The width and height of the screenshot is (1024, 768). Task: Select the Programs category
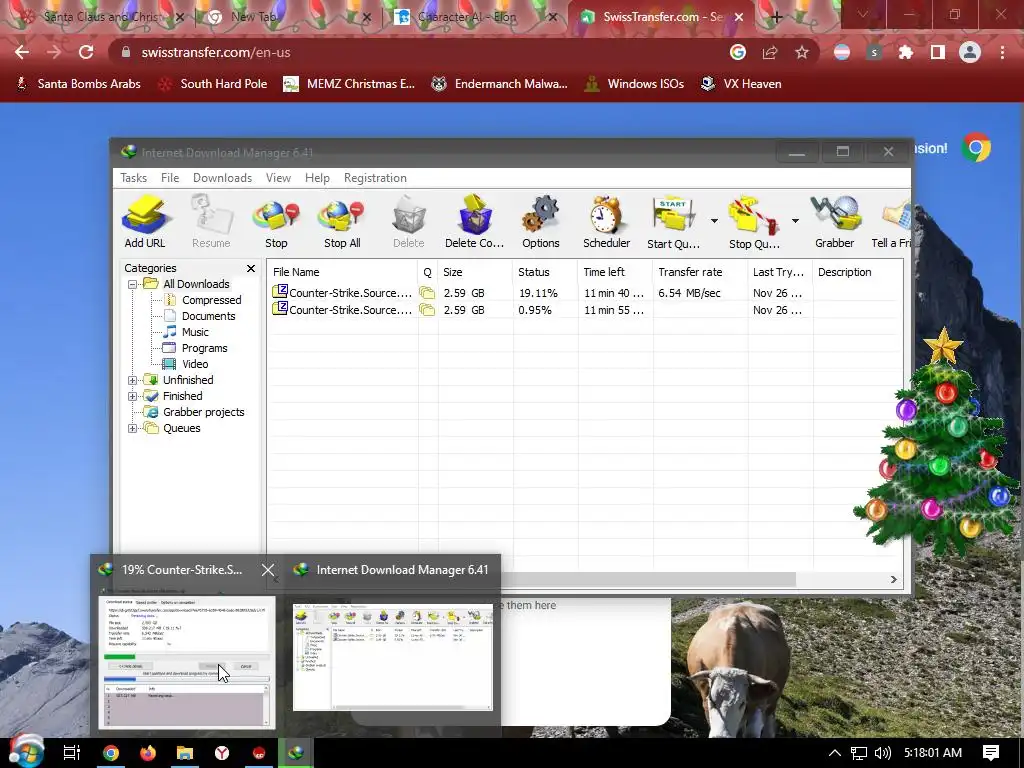(x=204, y=348)
